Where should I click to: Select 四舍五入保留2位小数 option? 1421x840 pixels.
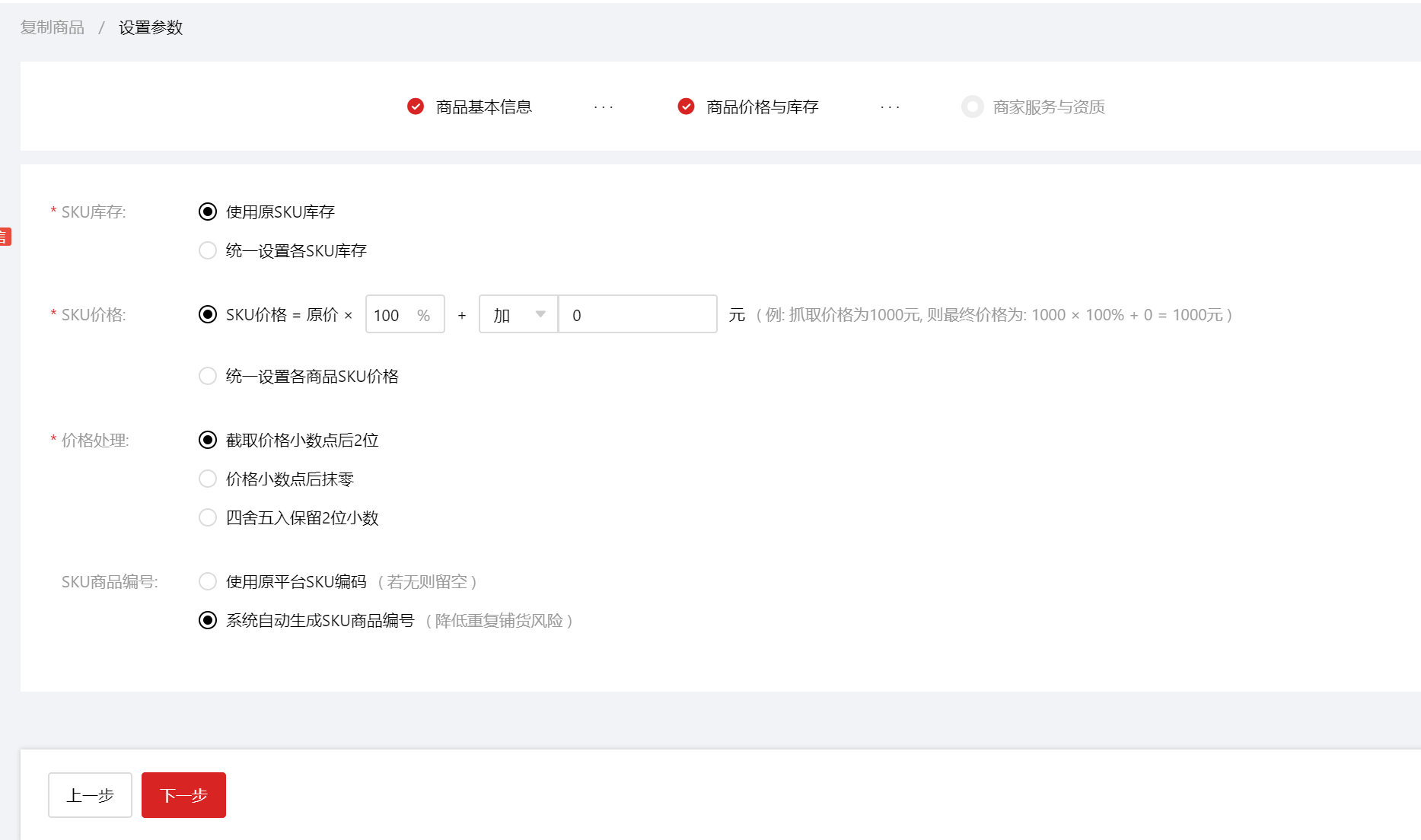tap(208, 517)
